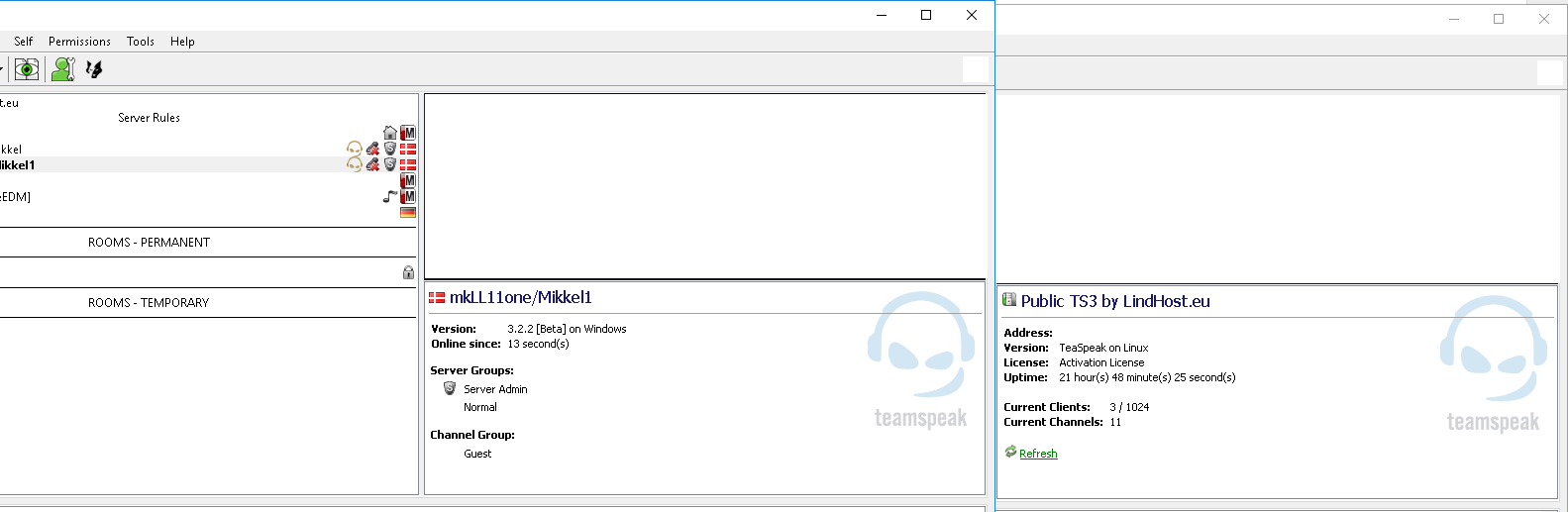Open the Tools menu
This screenshot has height=512, width=1568.
point(141,42)
